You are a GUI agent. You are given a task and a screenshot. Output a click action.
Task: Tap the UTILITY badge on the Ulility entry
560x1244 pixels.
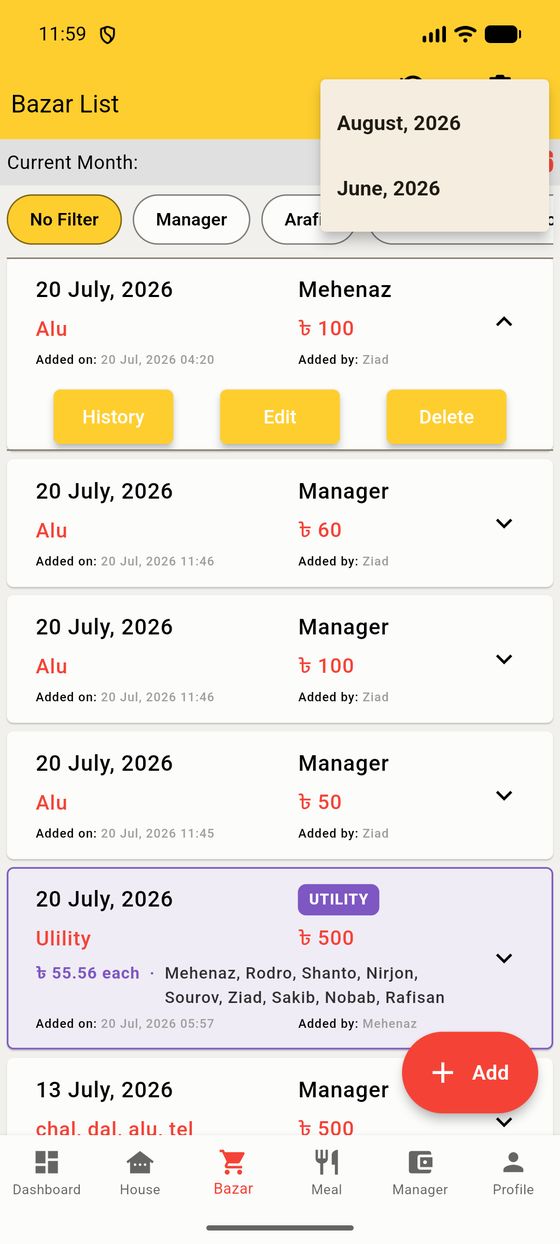click(338, 899)
